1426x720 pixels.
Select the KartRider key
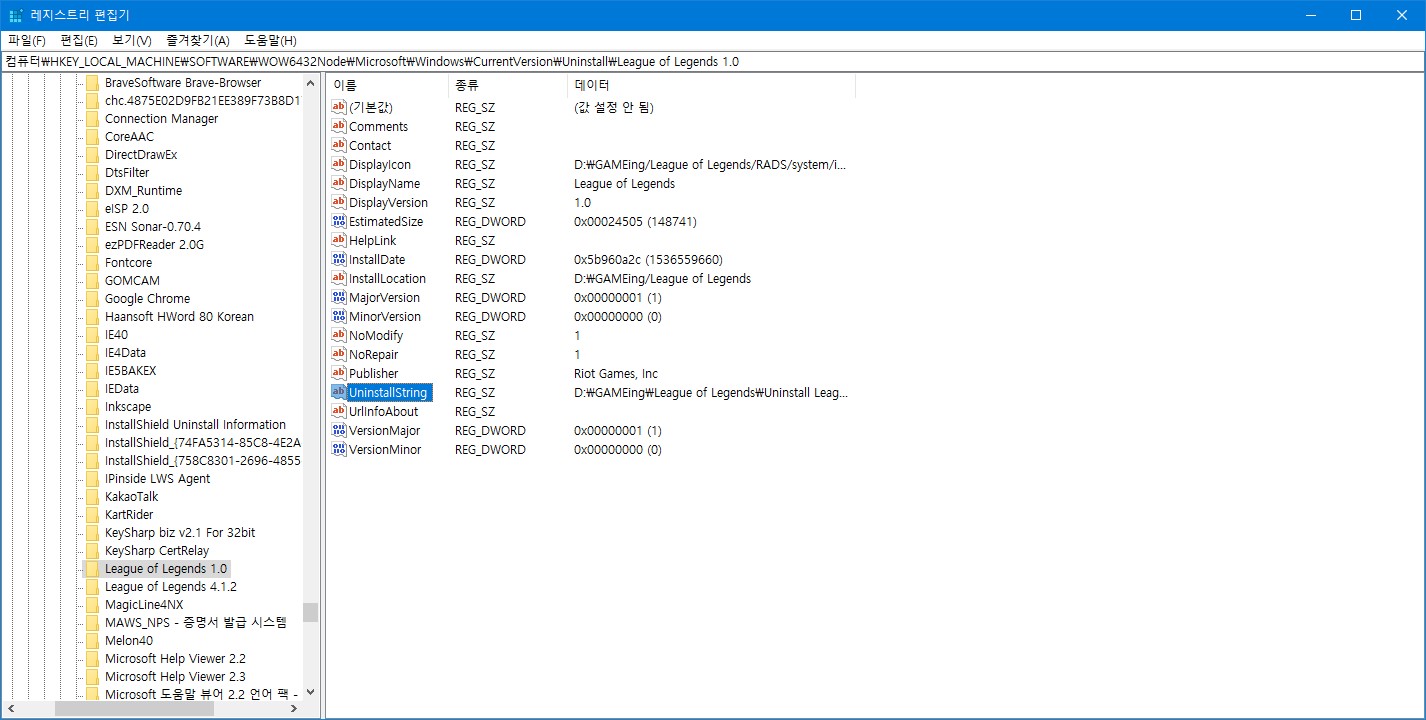pyautogui.click(x=129, y=514)
